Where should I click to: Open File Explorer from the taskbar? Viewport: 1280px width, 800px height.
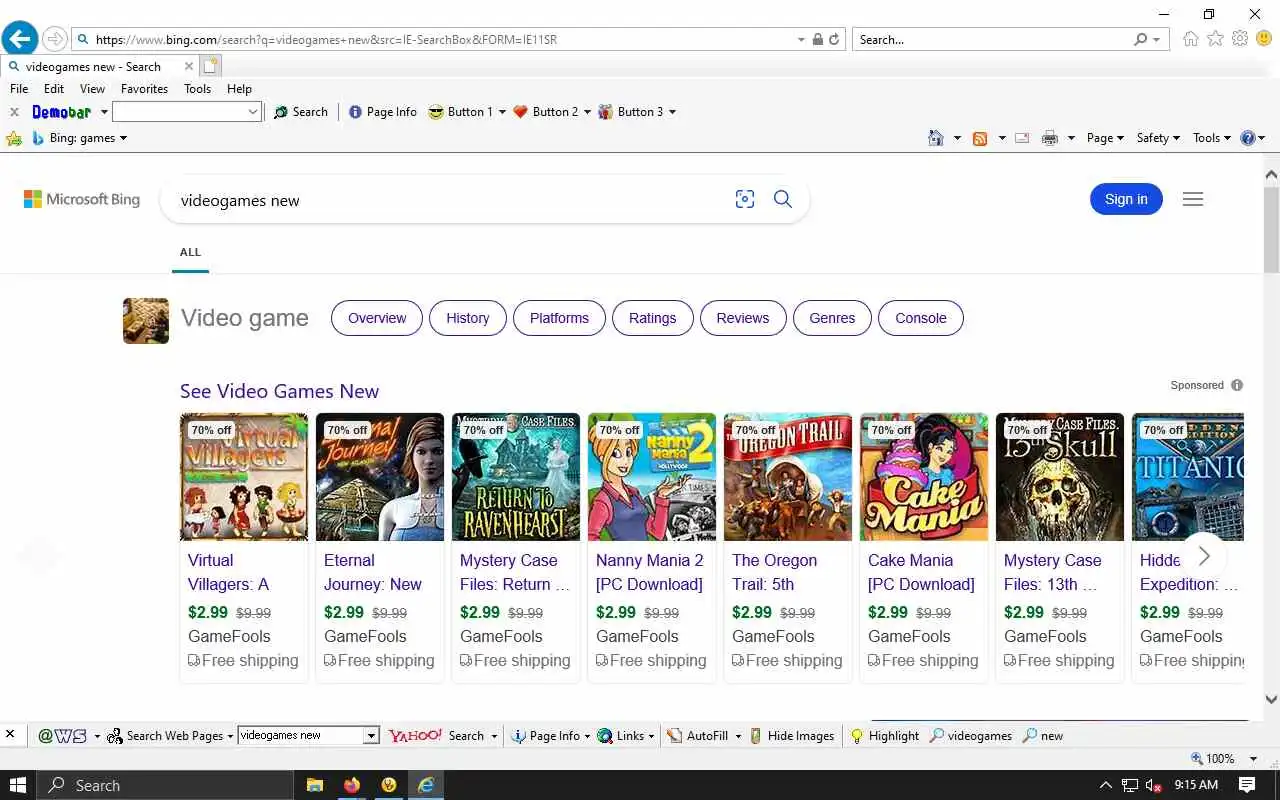tap(314, 785)
